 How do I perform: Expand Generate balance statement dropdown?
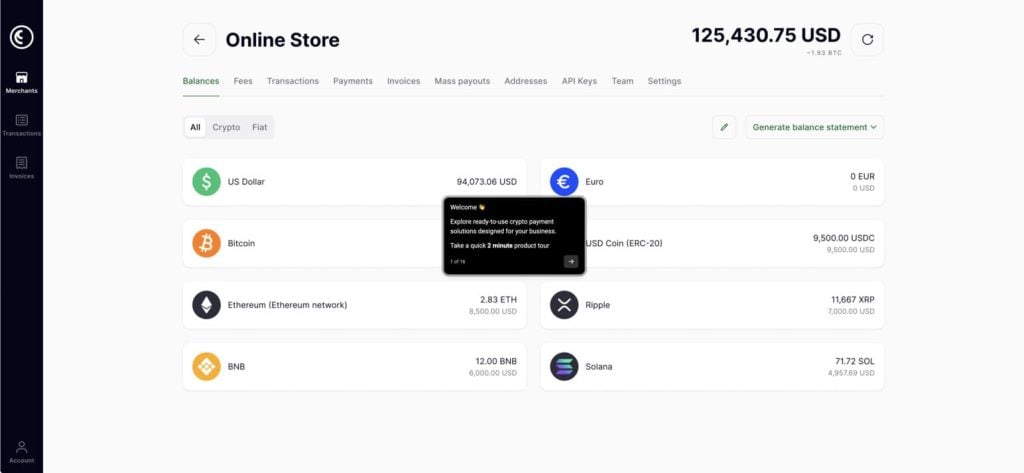pyautogui.click(x=814, y=127)
